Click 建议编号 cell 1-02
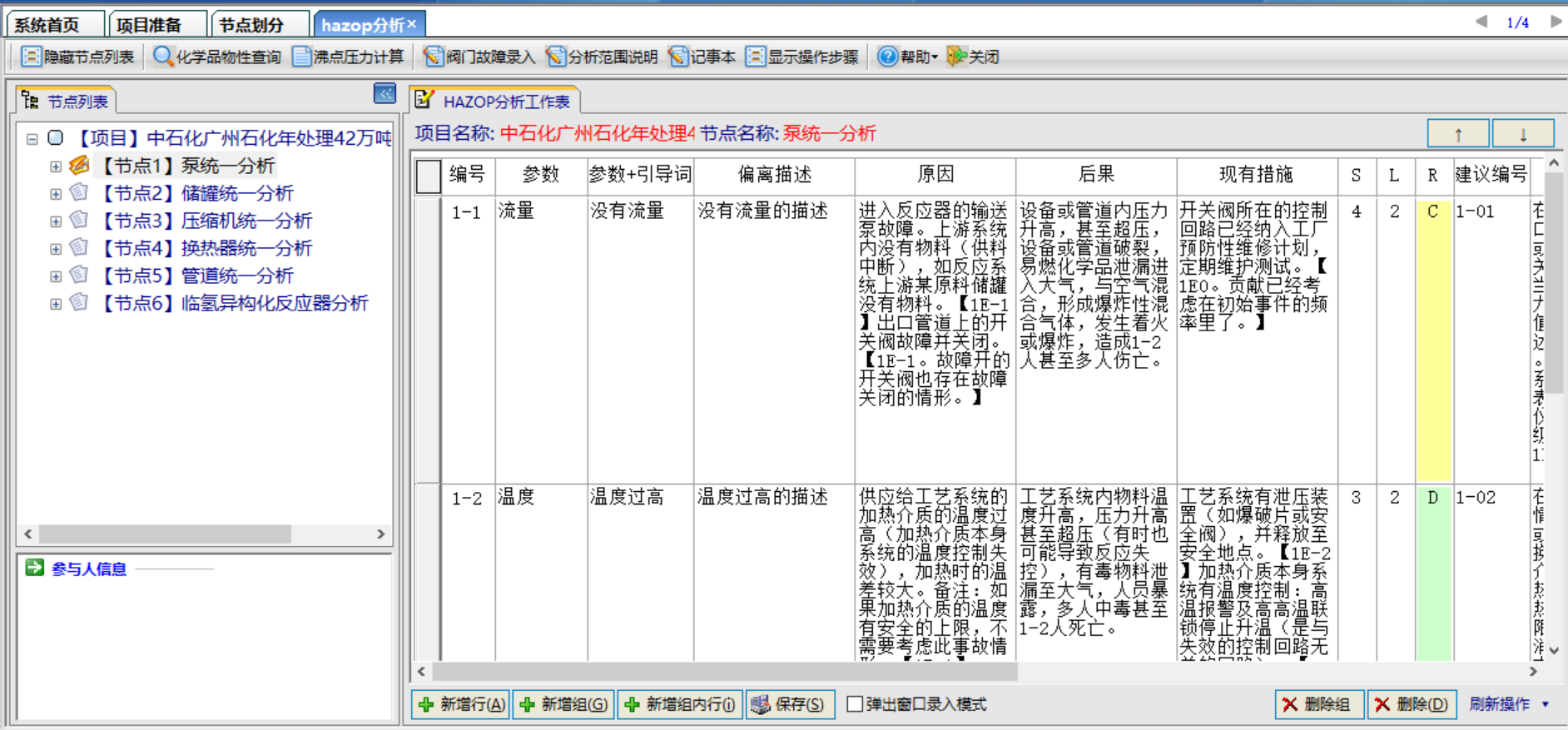The height and width of the screenshot is (730, 1568). [x=1491, y=573]
